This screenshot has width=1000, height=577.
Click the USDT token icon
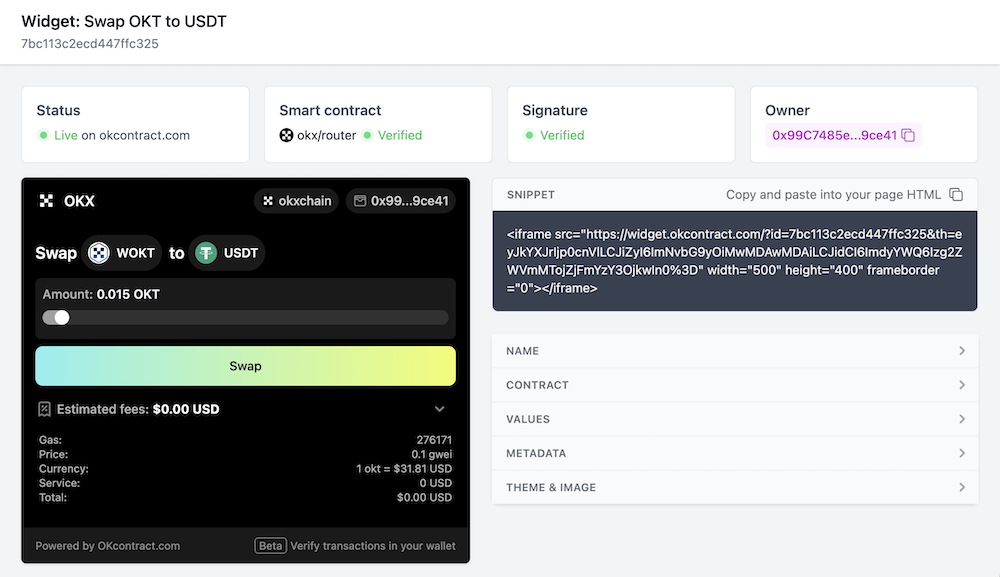click(x=207, y=253)
